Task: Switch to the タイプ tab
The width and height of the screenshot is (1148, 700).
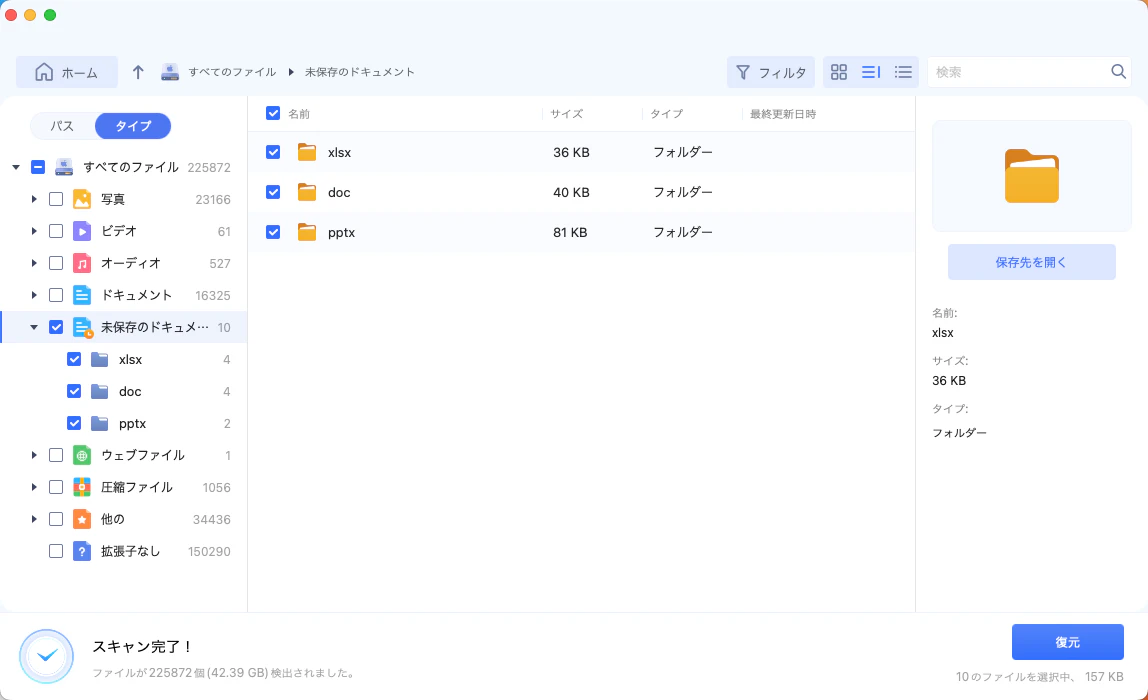Action: [133, 126]
